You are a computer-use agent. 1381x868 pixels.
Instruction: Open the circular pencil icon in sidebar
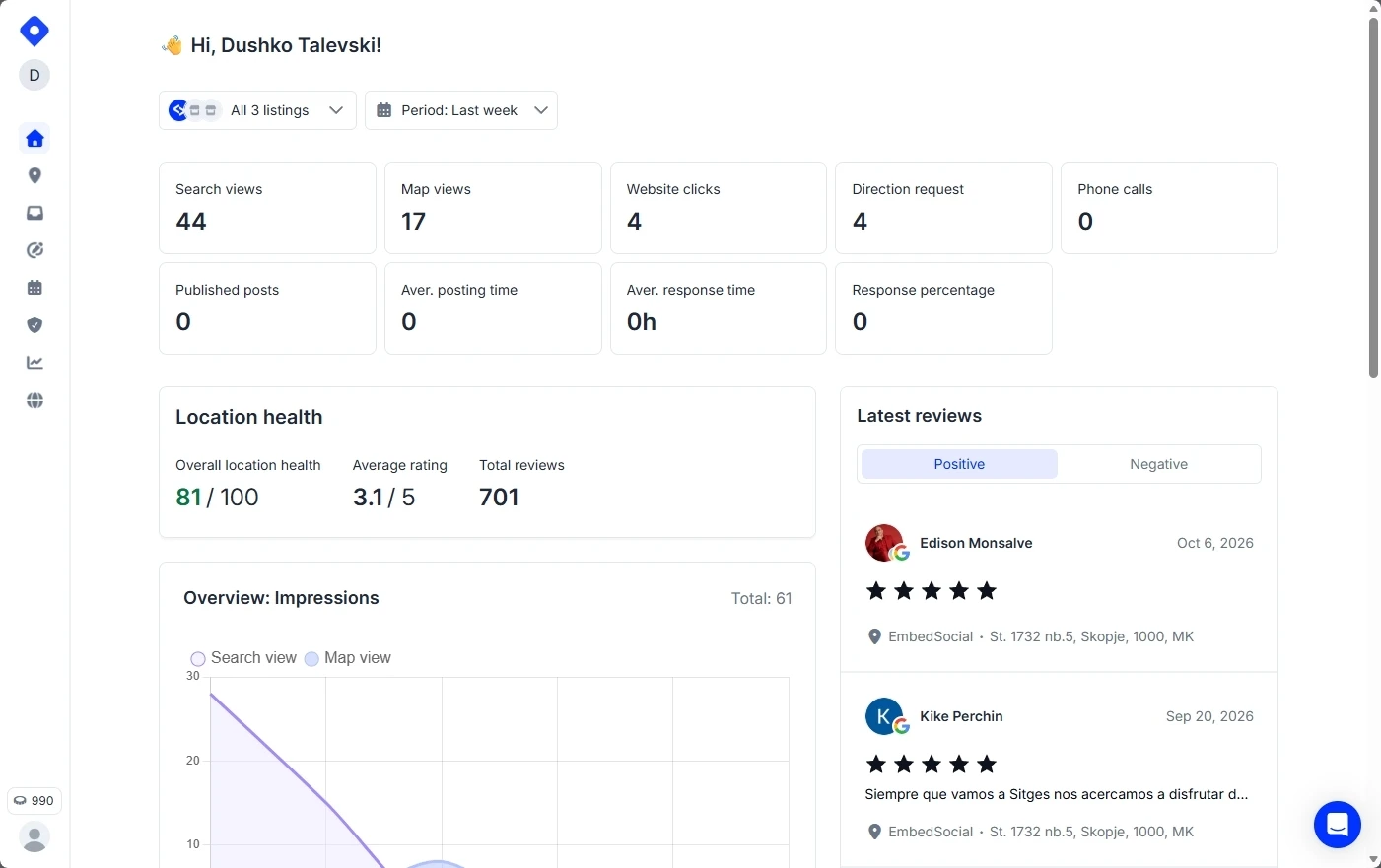click(35, 251)
